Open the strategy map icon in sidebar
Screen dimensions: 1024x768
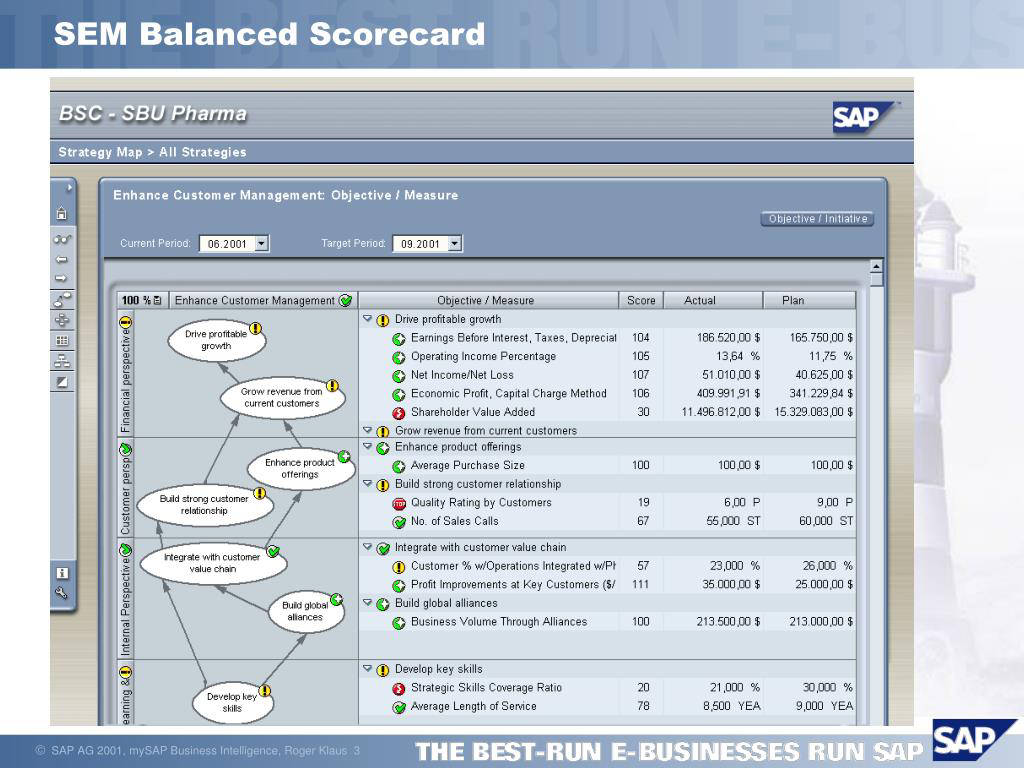(x=62, y=299)
